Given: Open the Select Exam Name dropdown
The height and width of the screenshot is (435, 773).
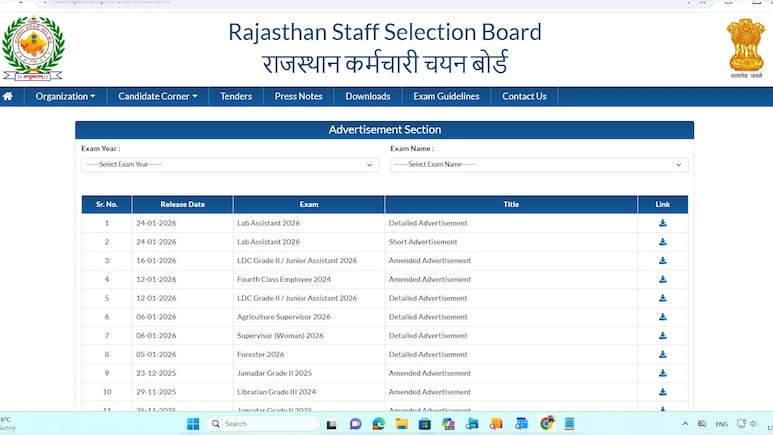Looking at the screenshot, I should 539,165.
